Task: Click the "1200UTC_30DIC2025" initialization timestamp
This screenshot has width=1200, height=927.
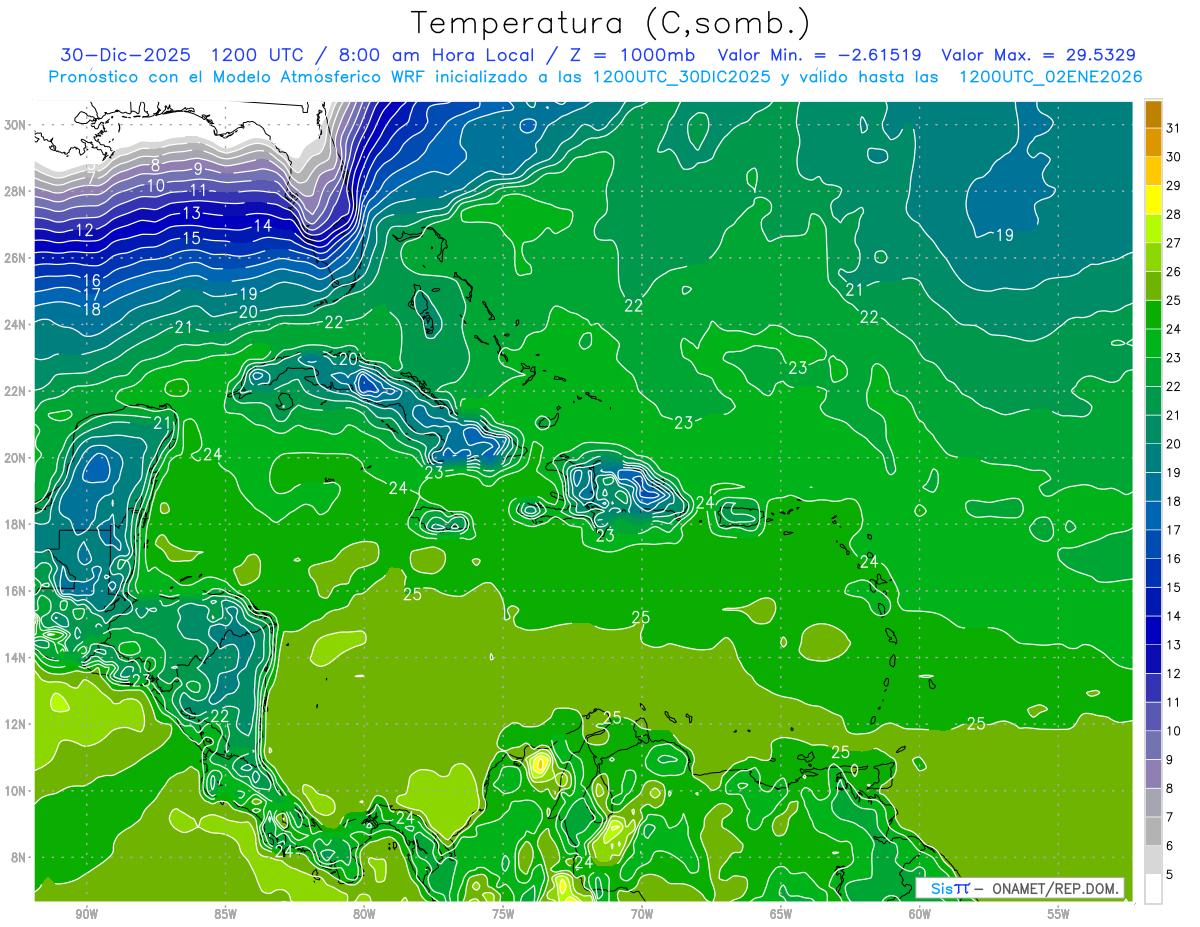Action: [682, 77]
